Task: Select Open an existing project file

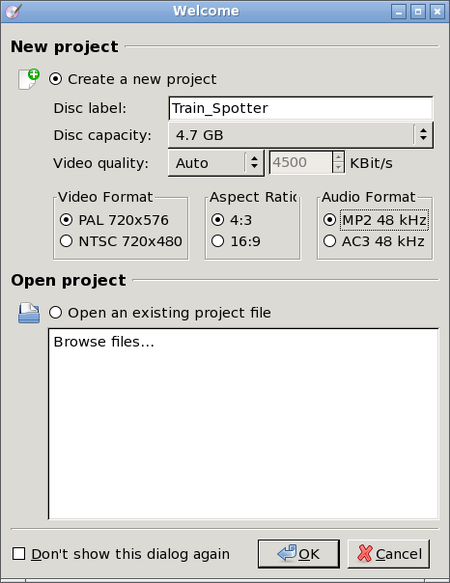Action: click(x=56, y=313)
